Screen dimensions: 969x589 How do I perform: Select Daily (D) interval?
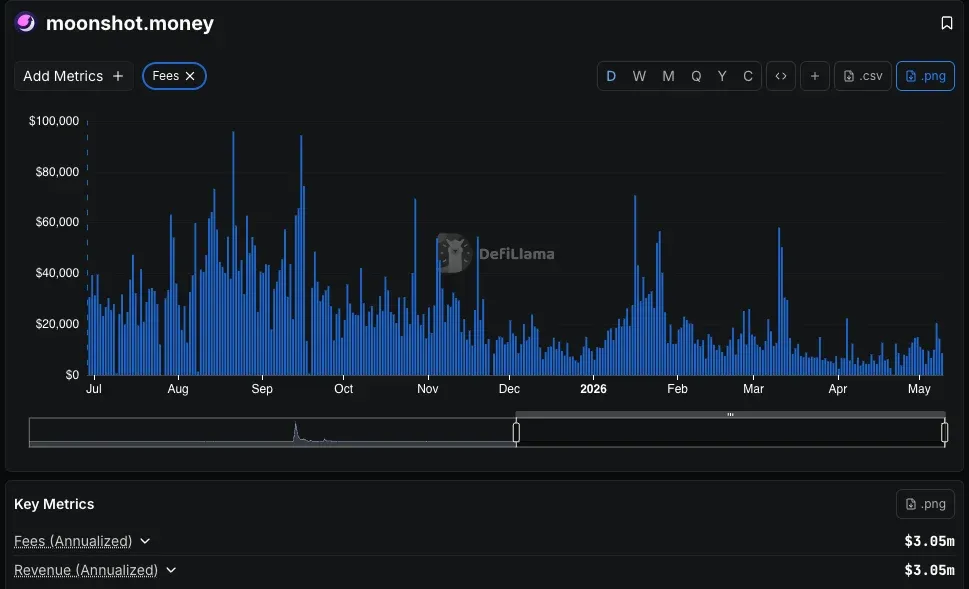click(611, 76)
